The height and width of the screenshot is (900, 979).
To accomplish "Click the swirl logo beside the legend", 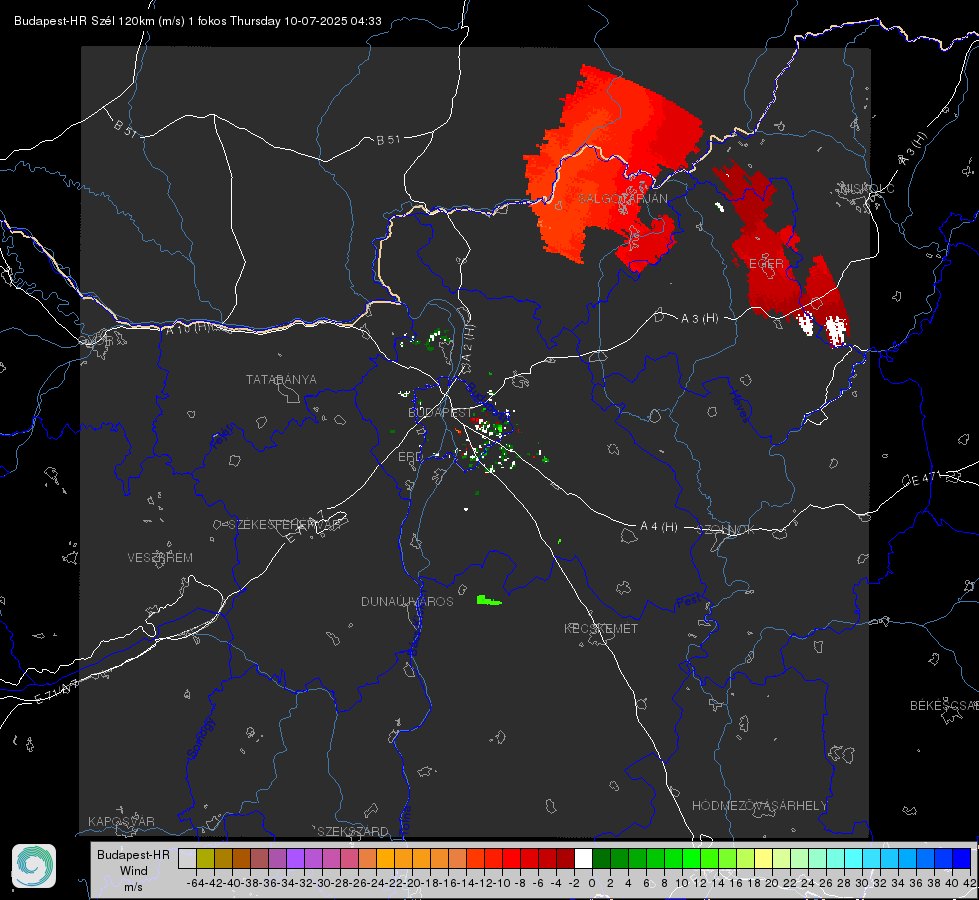I will tap(34, 866).
